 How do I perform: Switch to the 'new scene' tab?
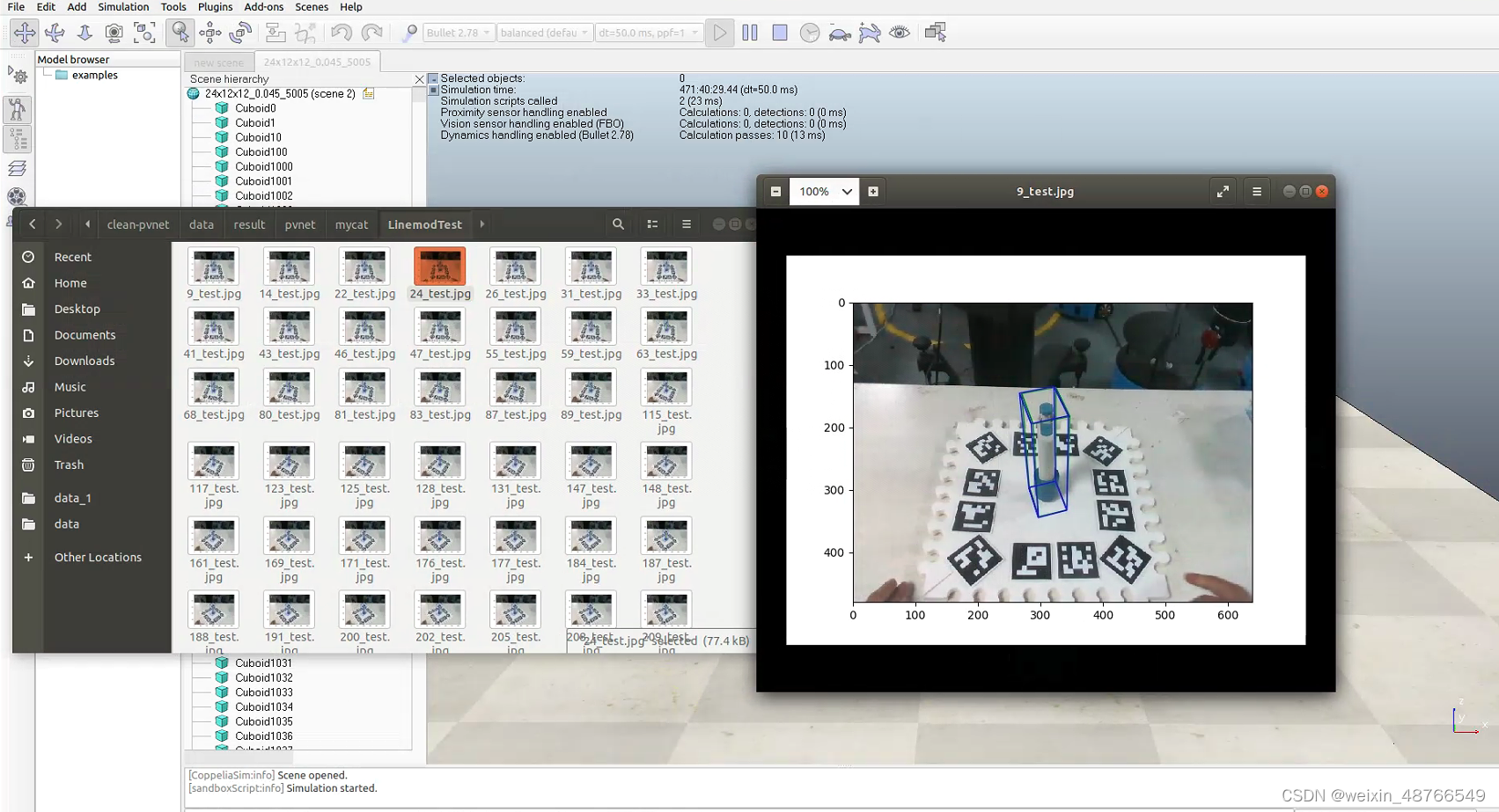(x=219, y=62)
